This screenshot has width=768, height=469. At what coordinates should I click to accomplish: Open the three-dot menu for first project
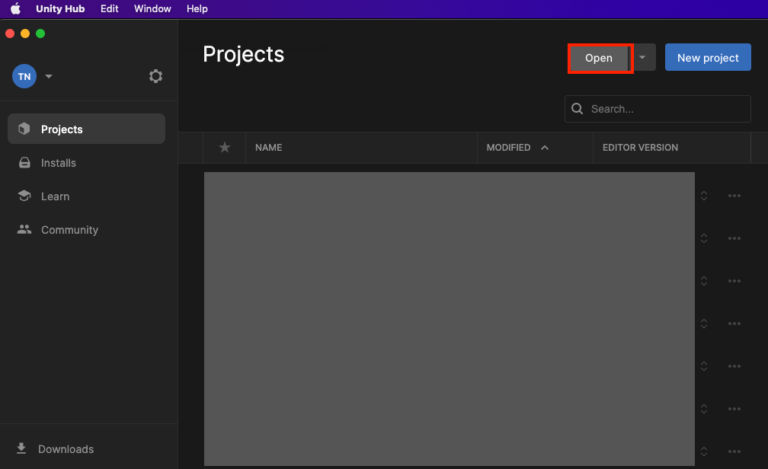coord(734,196)
